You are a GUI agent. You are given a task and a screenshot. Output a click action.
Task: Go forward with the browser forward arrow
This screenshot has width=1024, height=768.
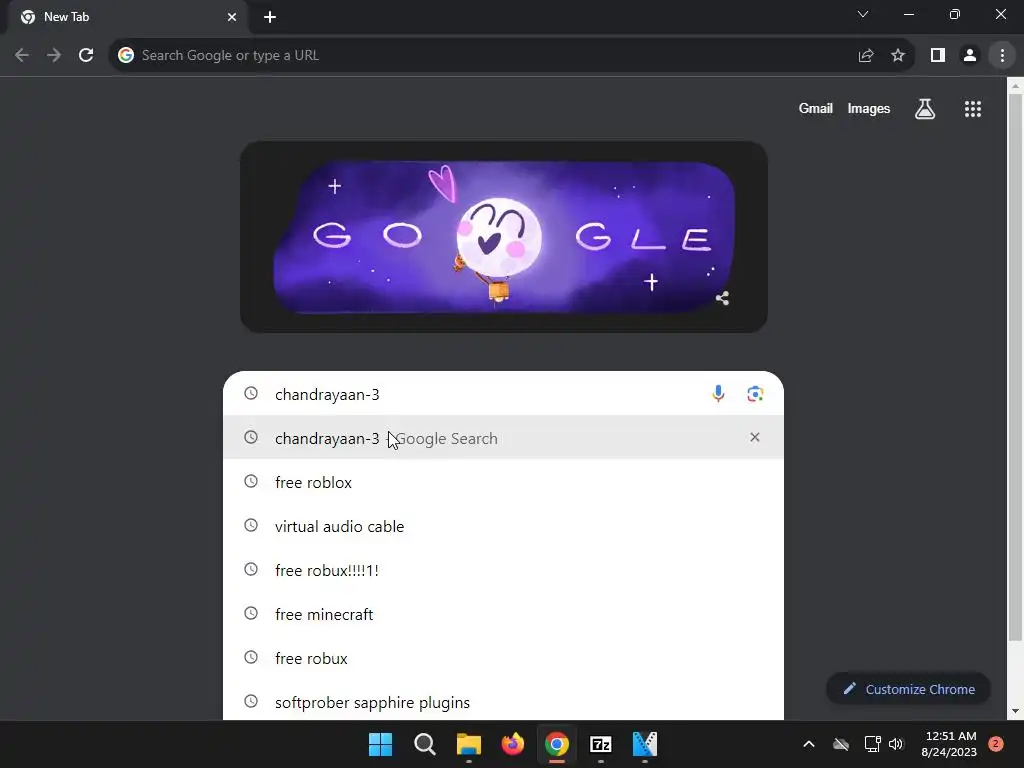(54, 56)
